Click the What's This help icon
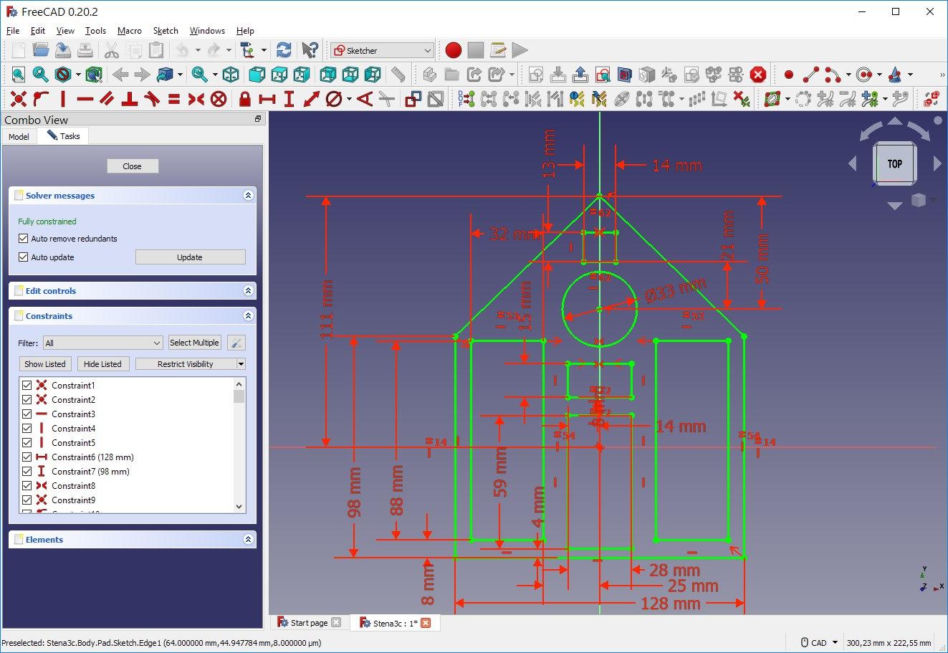This screenshot has width=948, height=653. (310, 50)
